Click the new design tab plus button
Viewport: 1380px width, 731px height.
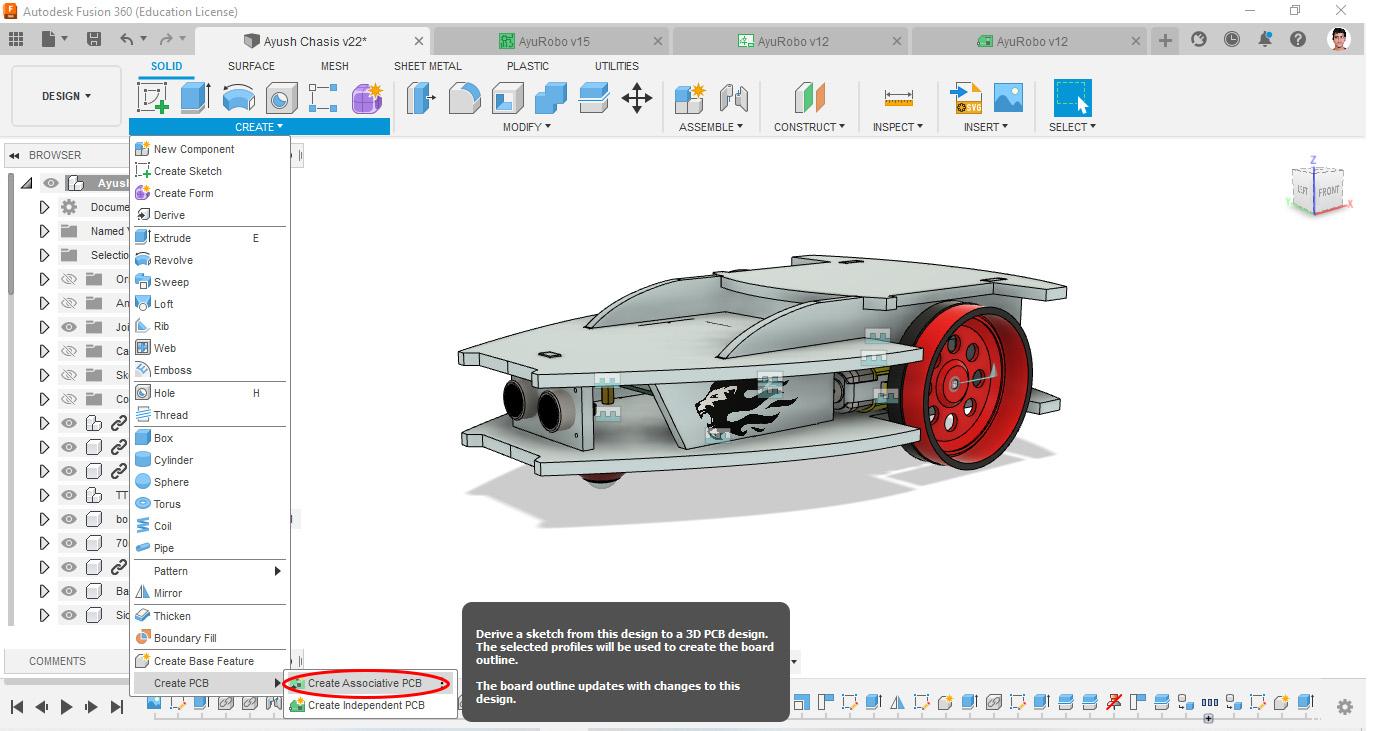pos(1165,40)
